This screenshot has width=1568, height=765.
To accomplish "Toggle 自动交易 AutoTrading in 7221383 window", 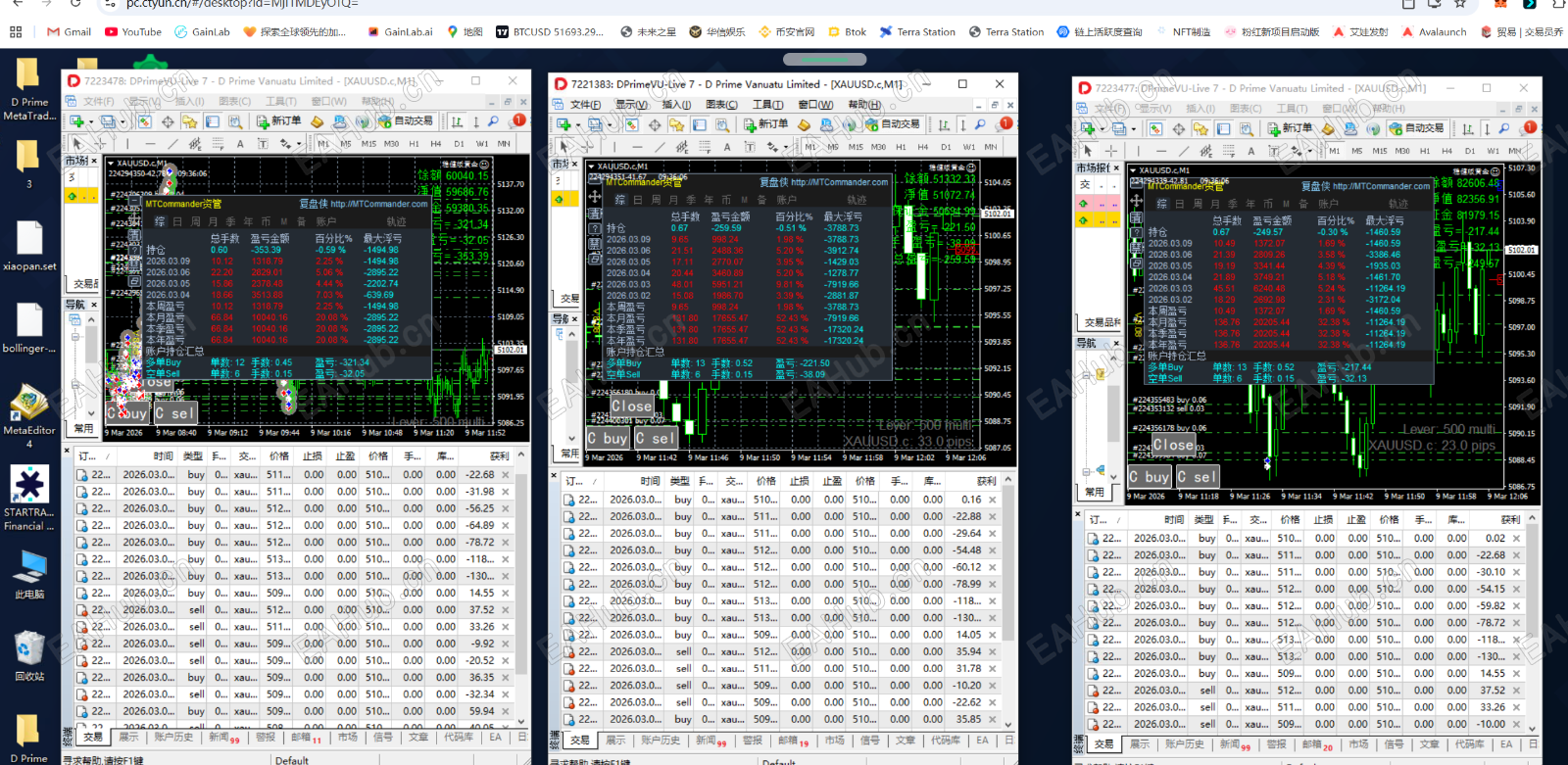I will click(x=893, y=124).
